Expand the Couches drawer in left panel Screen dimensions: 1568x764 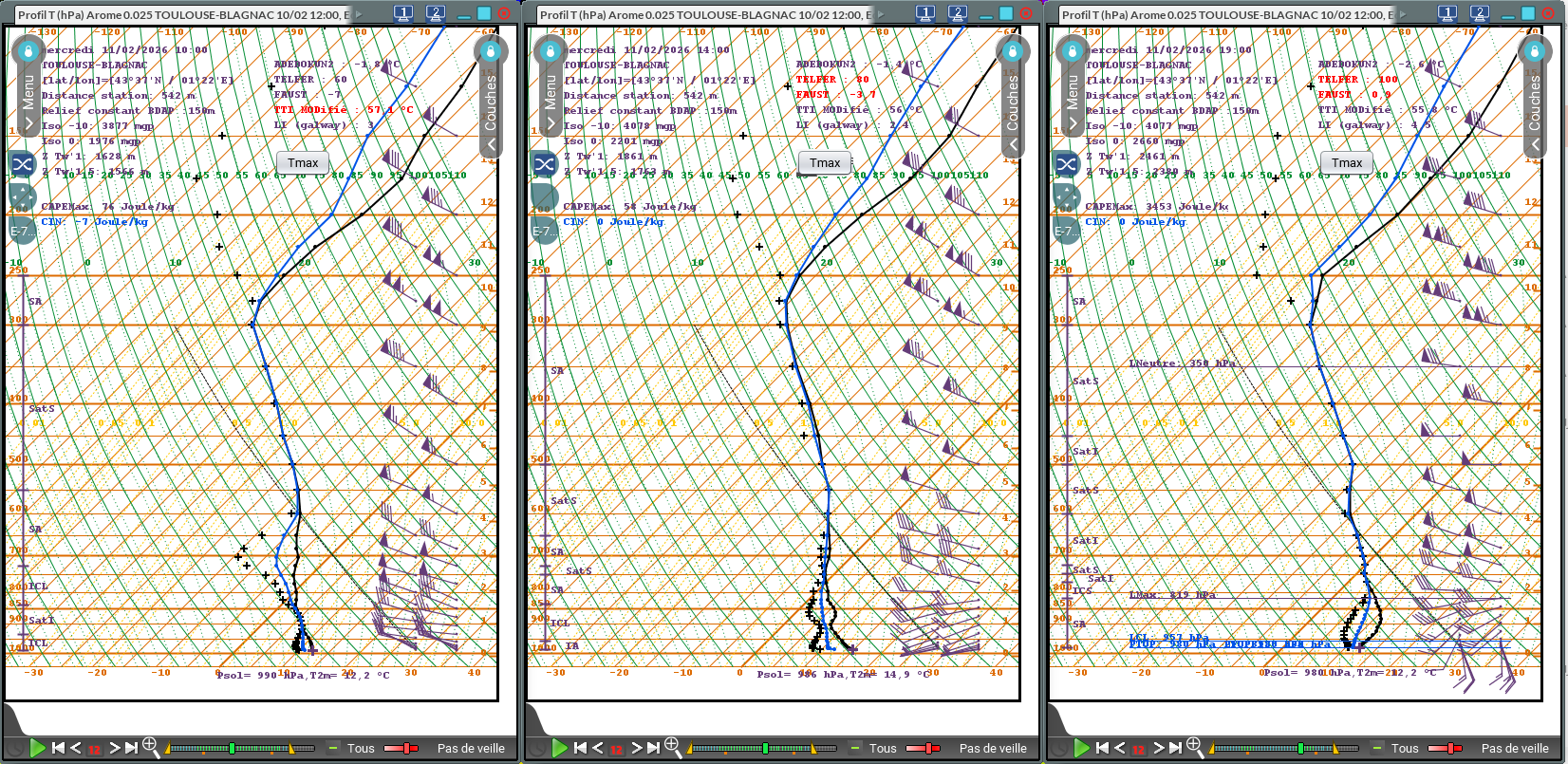[491, 144]
